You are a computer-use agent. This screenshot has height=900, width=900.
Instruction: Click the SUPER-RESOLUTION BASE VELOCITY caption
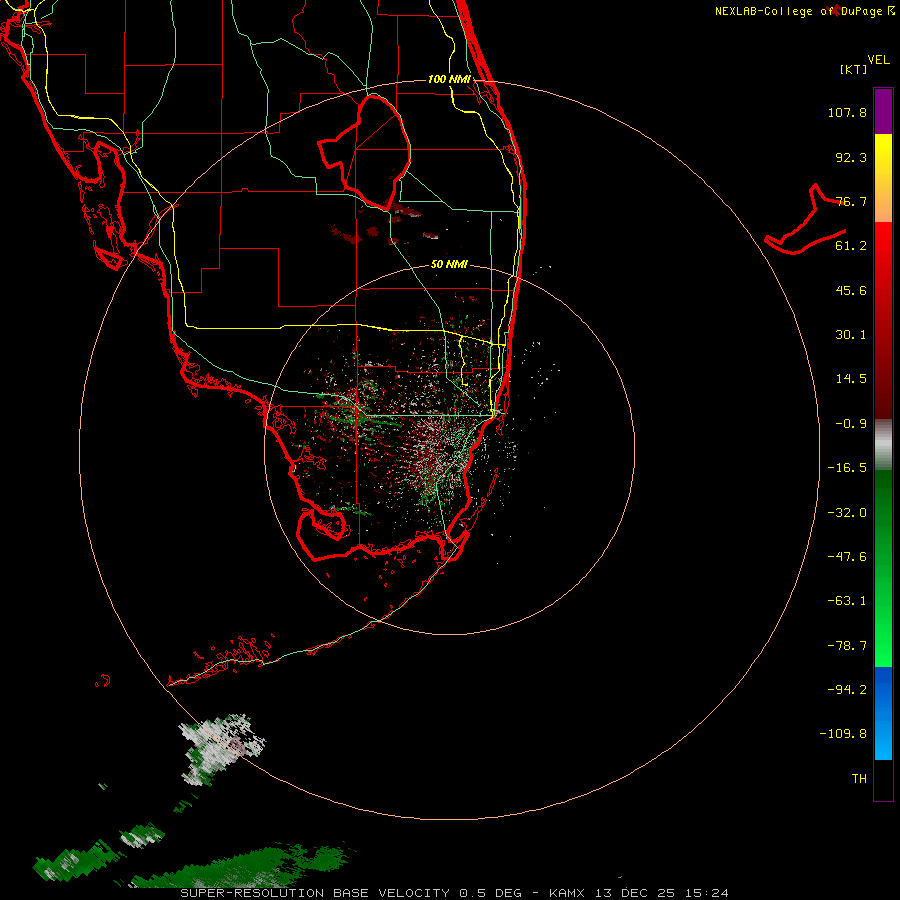point(317,893)
